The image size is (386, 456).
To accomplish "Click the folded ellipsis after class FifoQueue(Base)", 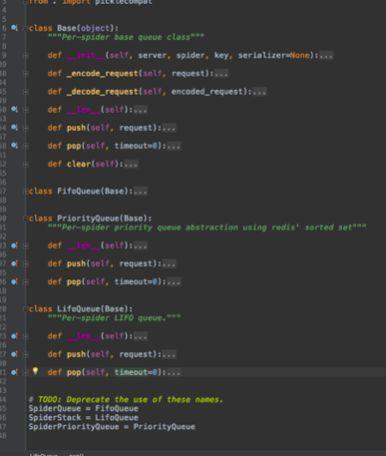I will click(140, 191).
